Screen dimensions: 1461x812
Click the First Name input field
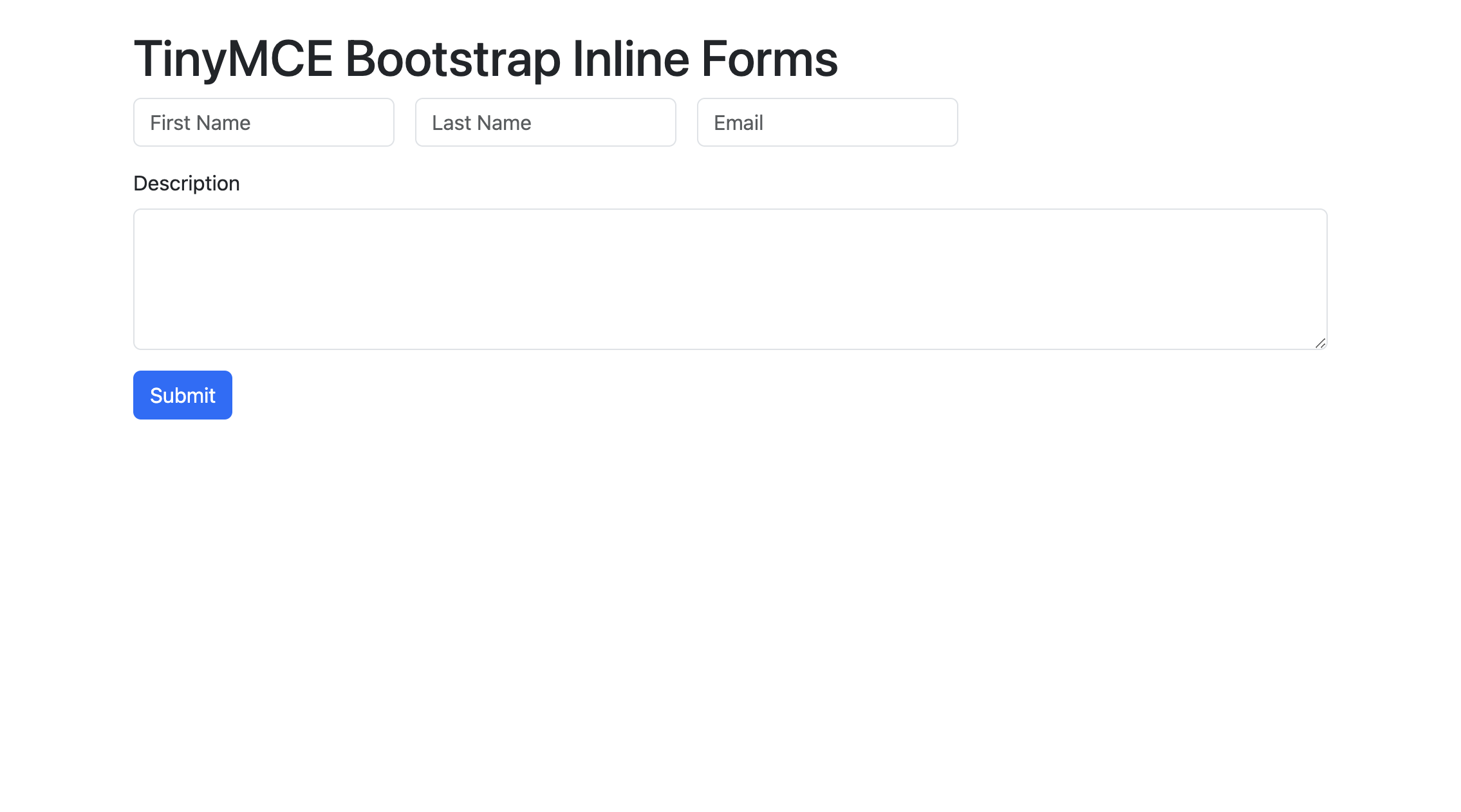(263, 122)
